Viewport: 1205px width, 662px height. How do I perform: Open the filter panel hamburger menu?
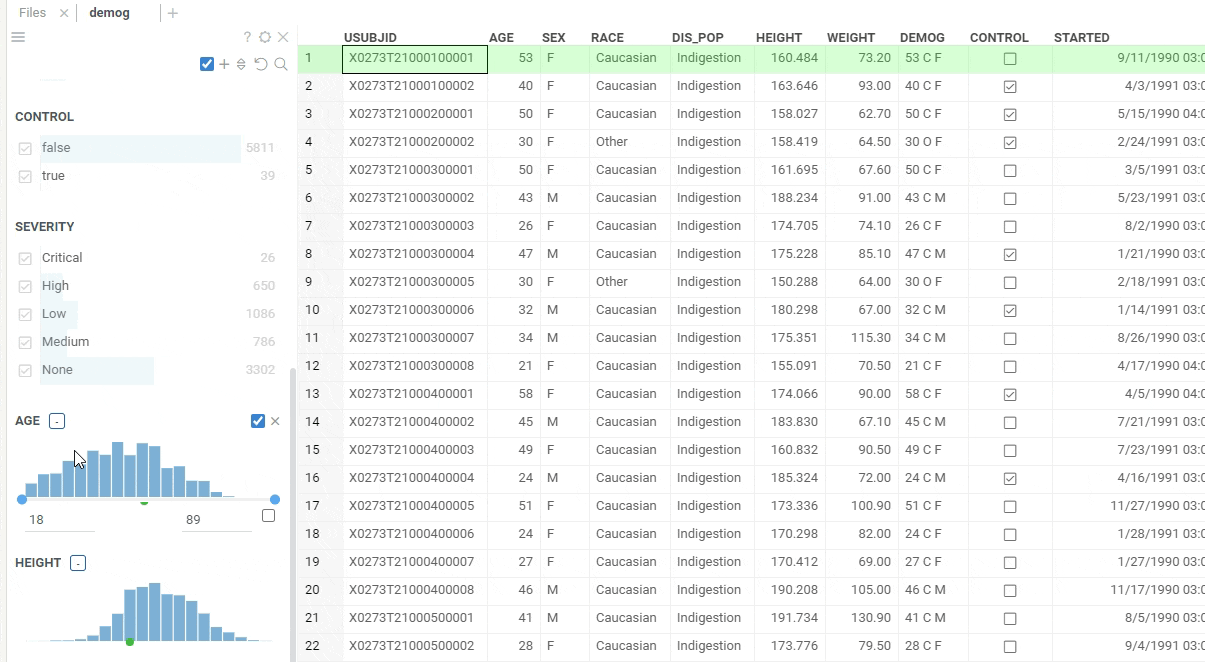[17, 37]
